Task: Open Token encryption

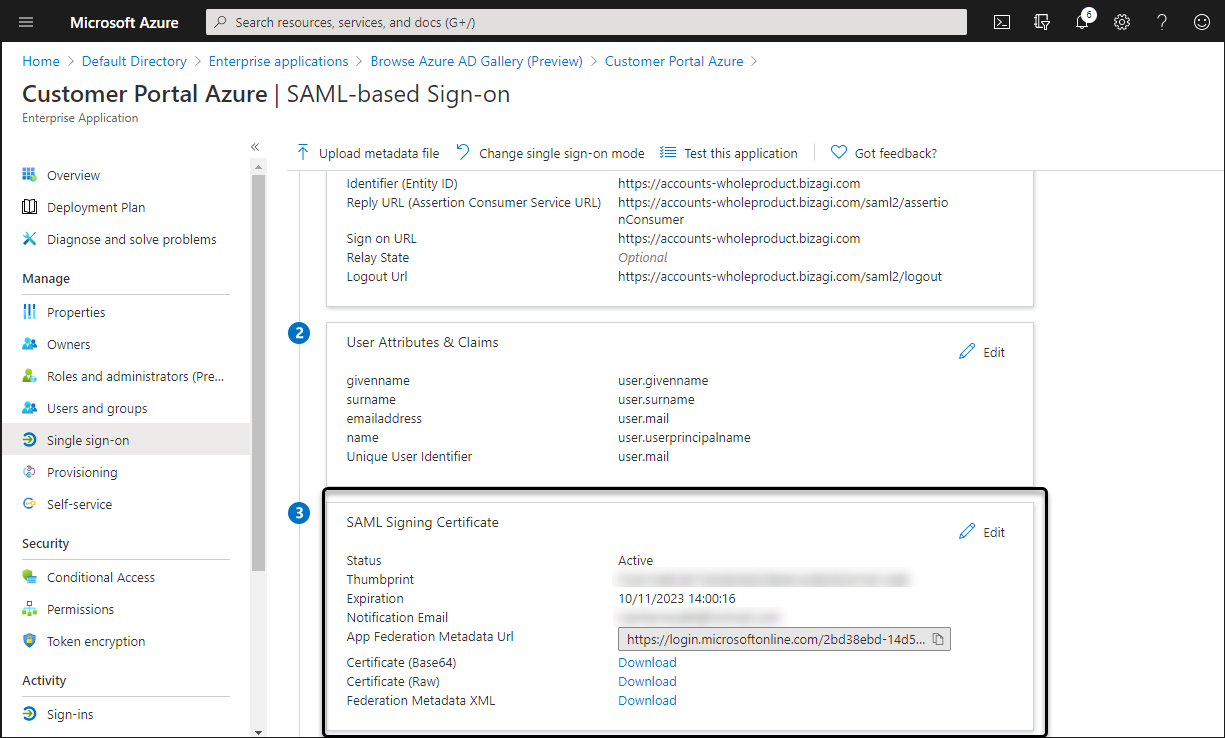Action: tap(96, 641)
